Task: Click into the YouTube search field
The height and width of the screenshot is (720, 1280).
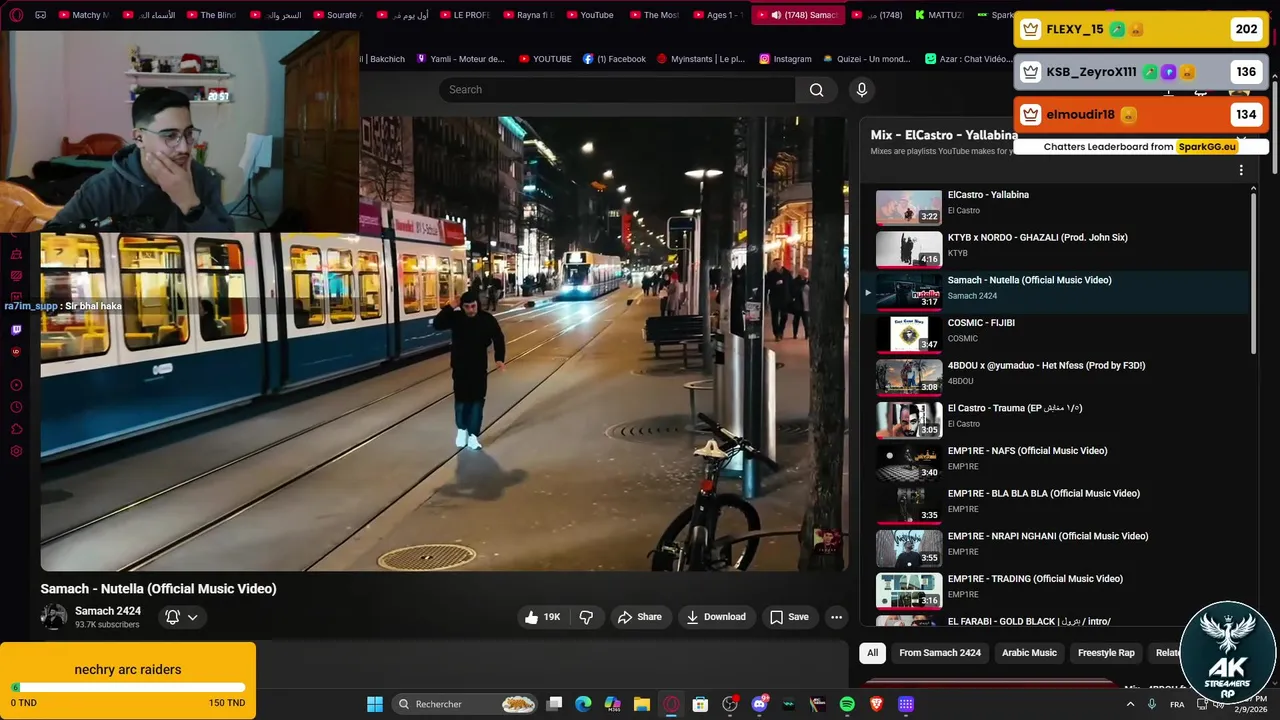Action: (x=617, y=90)
